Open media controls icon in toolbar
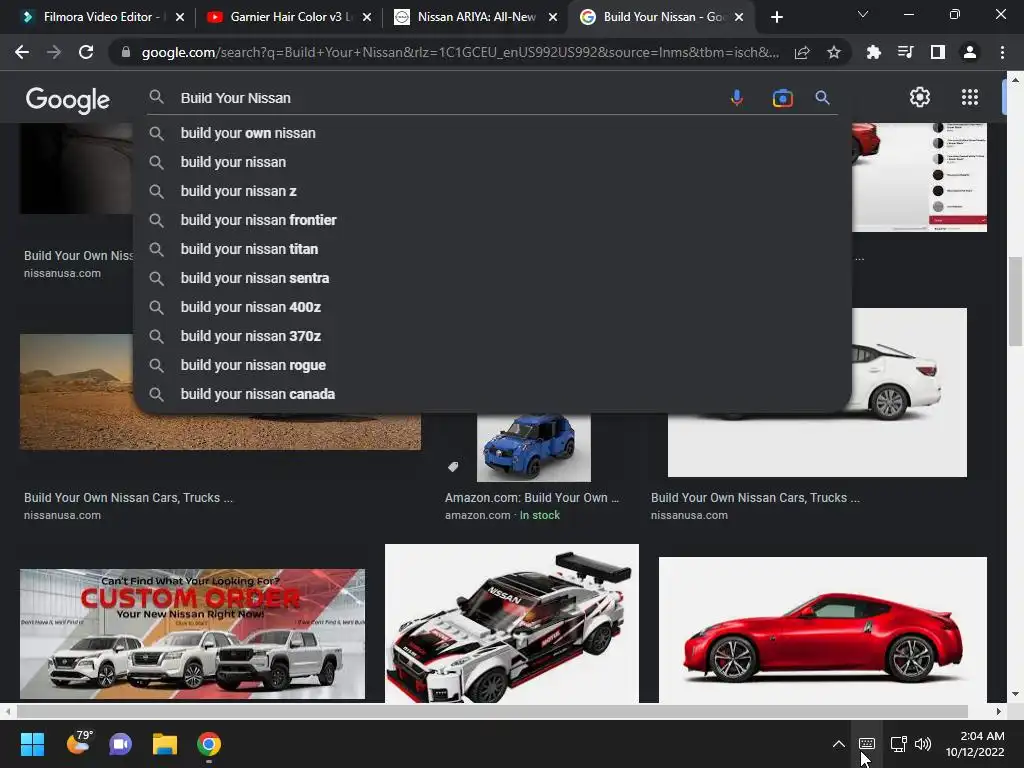This screenshot has height=768, width=1024. [905, 52]
